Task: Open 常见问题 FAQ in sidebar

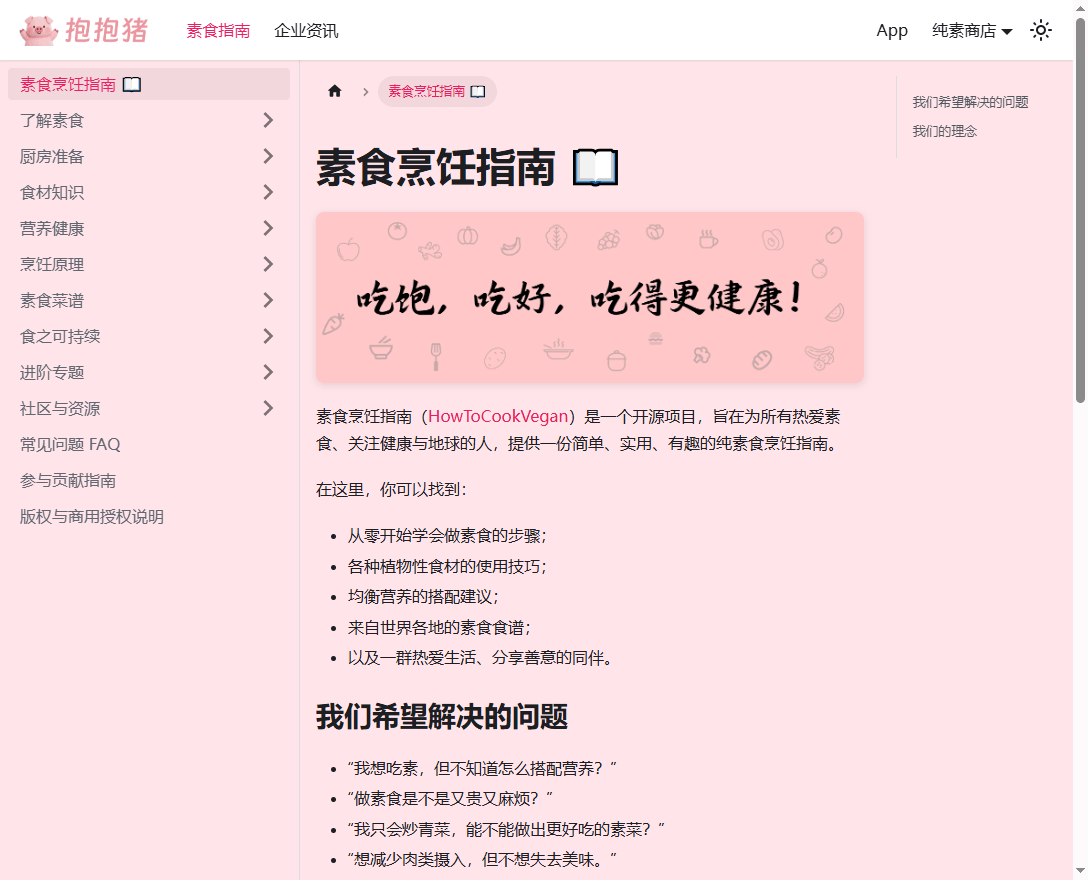Action: (x=70, y=445)
